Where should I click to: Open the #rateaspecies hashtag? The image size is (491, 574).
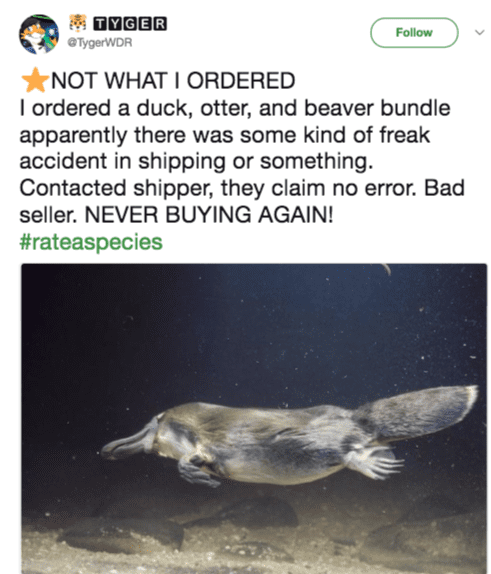[x=91, y=242]
